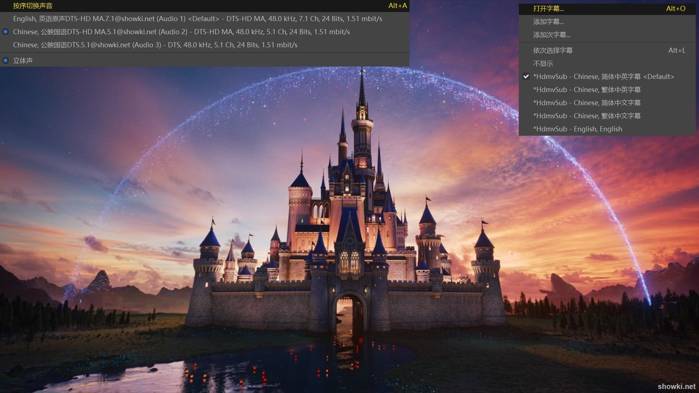Image resolution: width=699 pixels, height=393 pixels.
Task: Pick HdmvSub 简体中英字幕 Default subtitle
Action: (607, 76)
